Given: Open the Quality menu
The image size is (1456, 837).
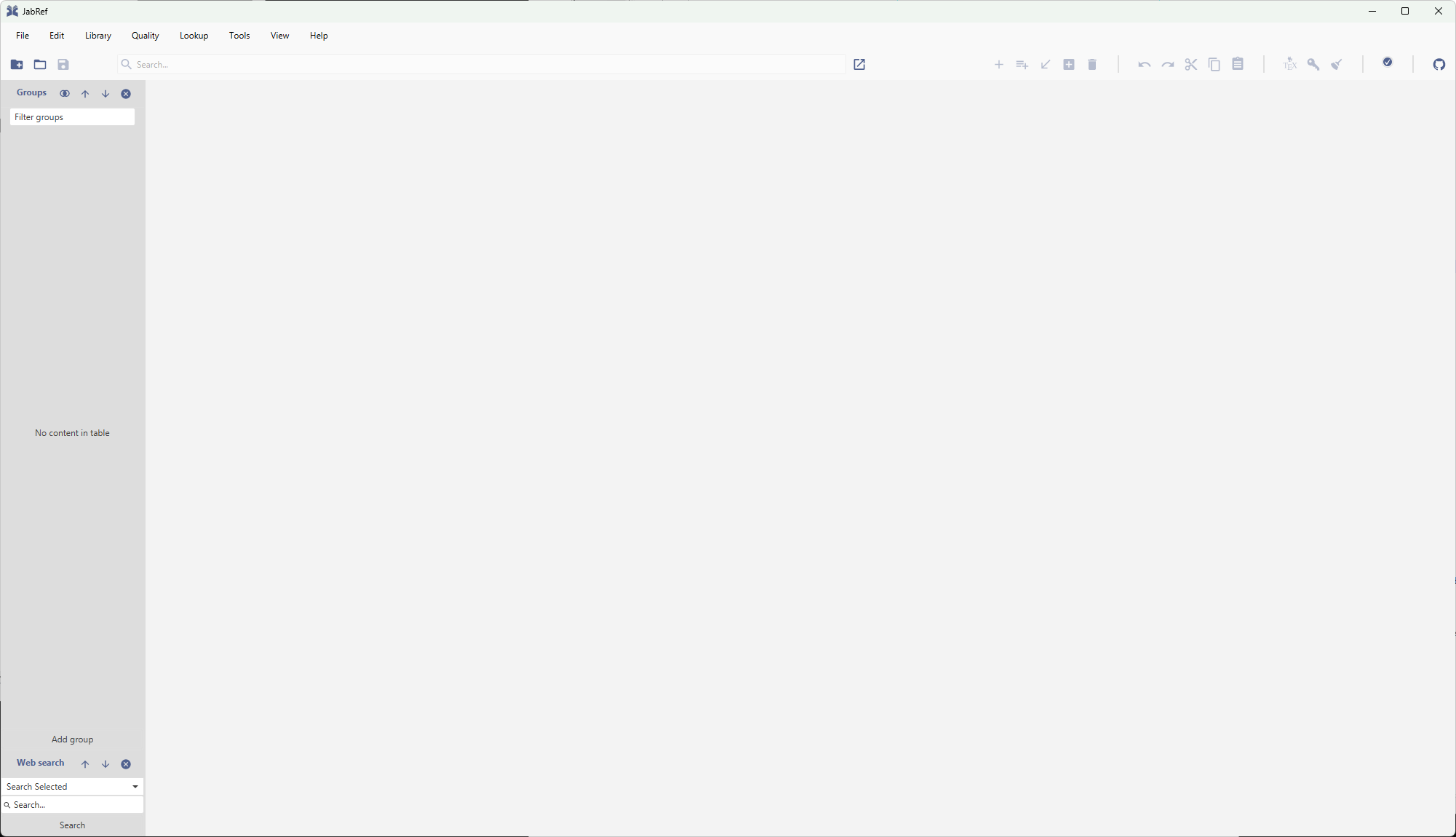Looking at the screenshot, I should 145,36.
